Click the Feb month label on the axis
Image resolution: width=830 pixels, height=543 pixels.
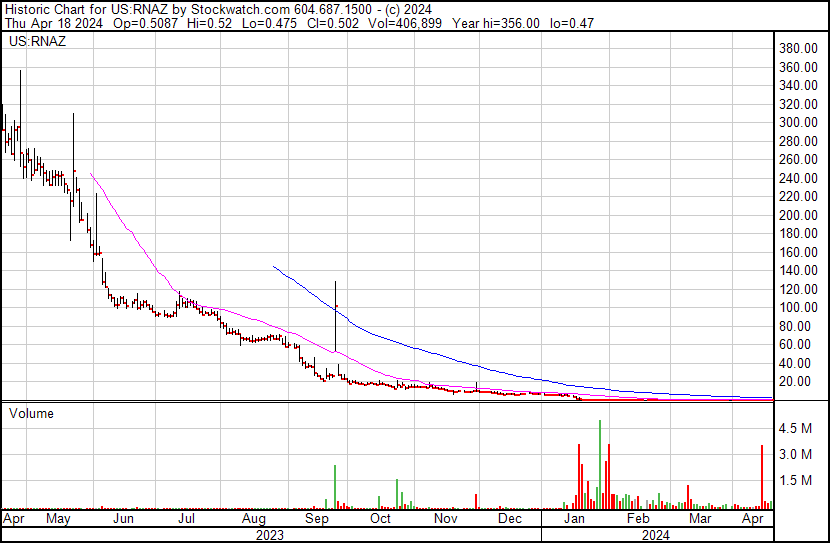(637, 520)
